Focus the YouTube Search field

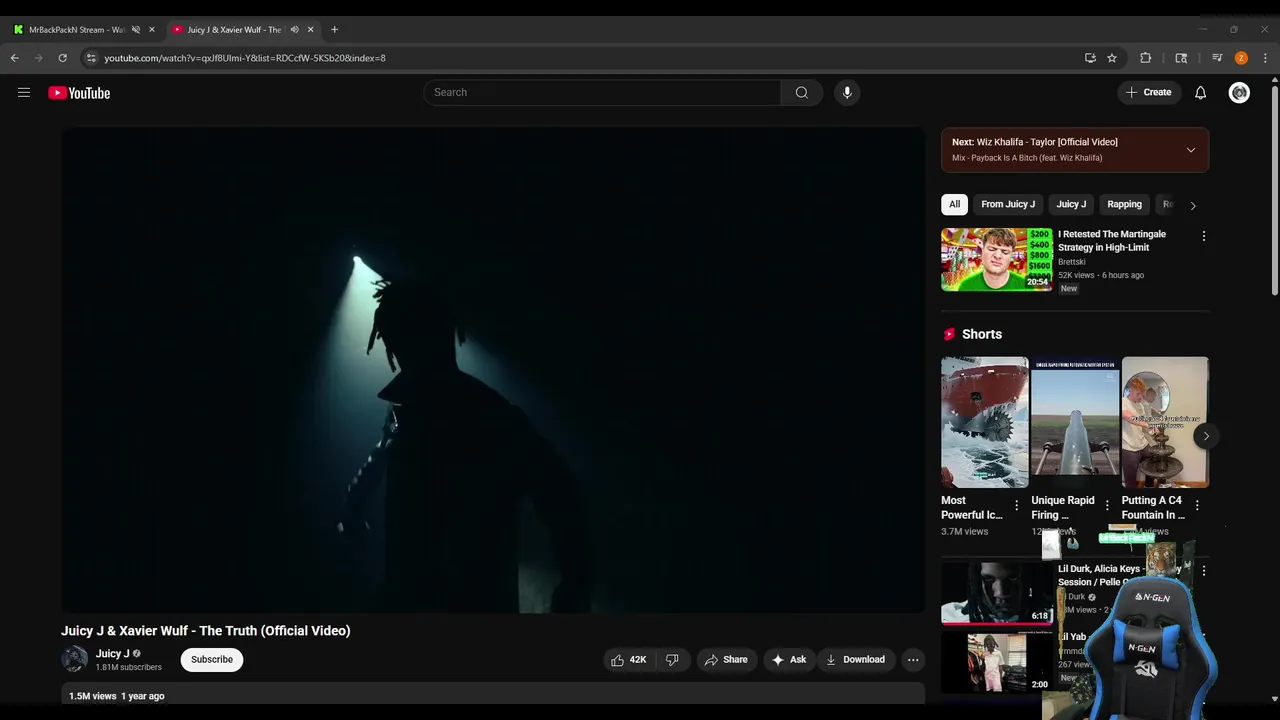coord(602,92)
